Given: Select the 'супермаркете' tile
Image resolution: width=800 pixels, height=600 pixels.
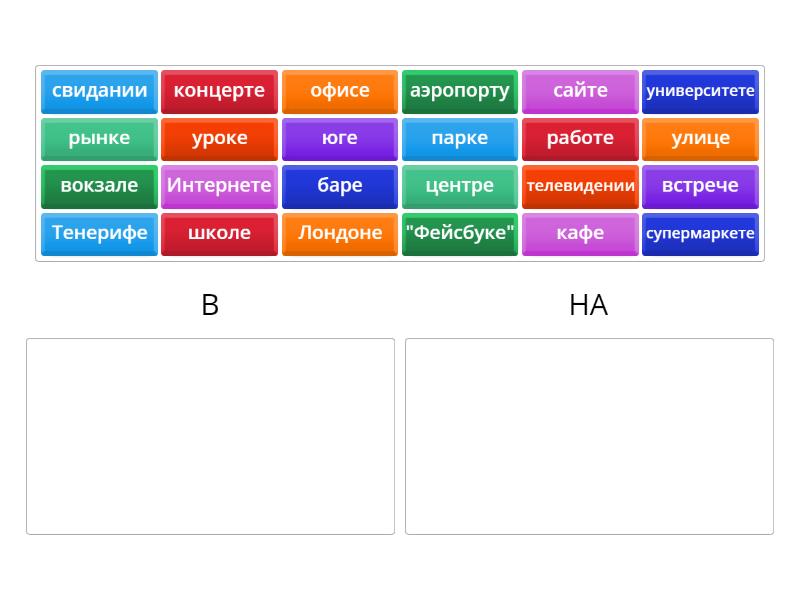Looking at the screenshot, I should [700, 234].
